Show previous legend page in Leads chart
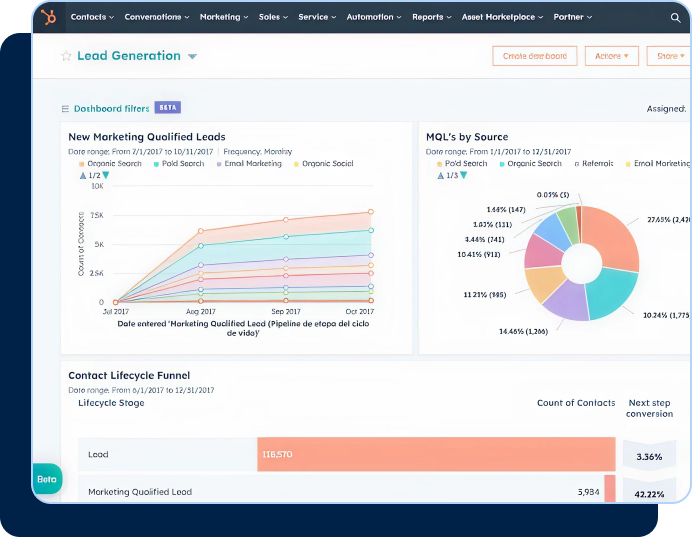This screenshot has width=692, height=537. click(83, 175)
